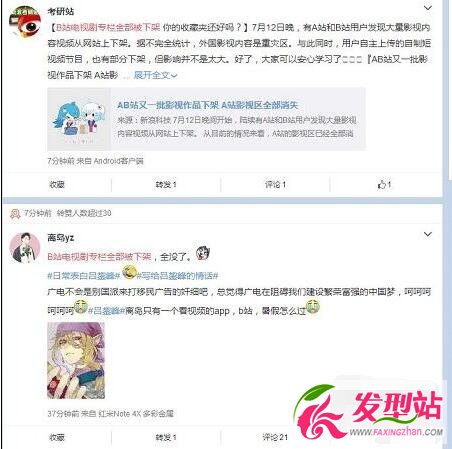View the anime image attached to the second post
This screenshot has height=449, width=452.
[76, 360]
